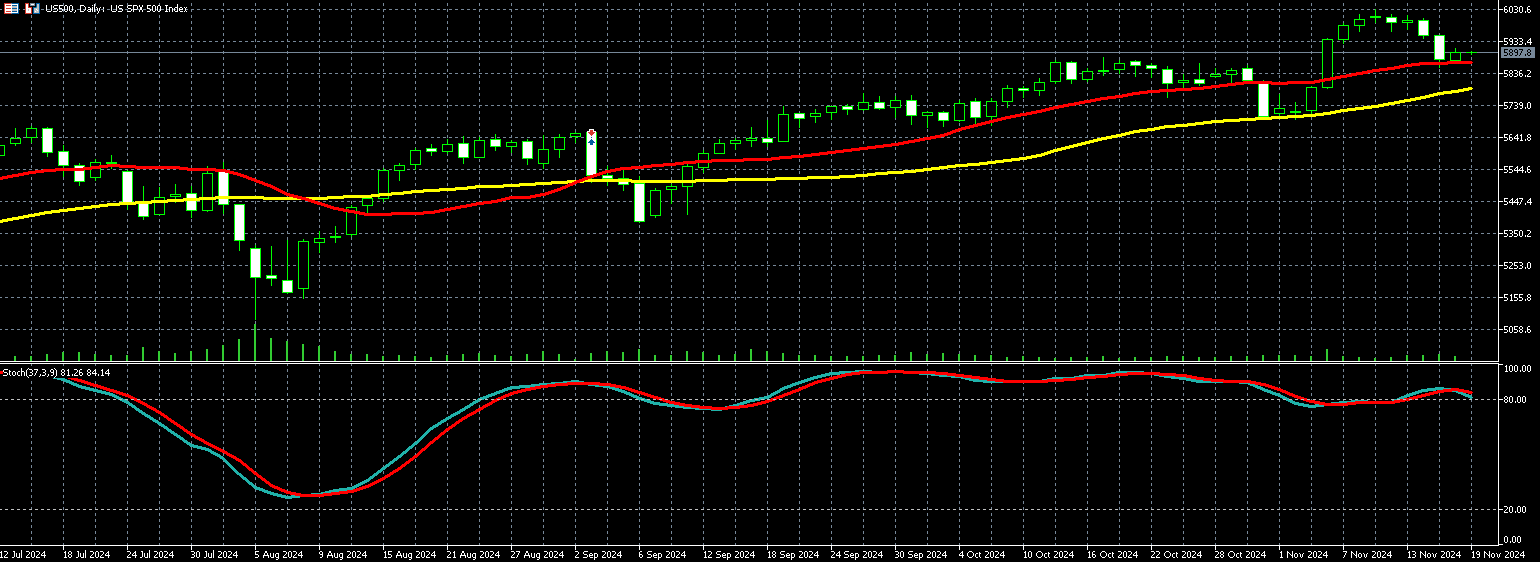Open the Depth of Market icon

click(30, 8)
